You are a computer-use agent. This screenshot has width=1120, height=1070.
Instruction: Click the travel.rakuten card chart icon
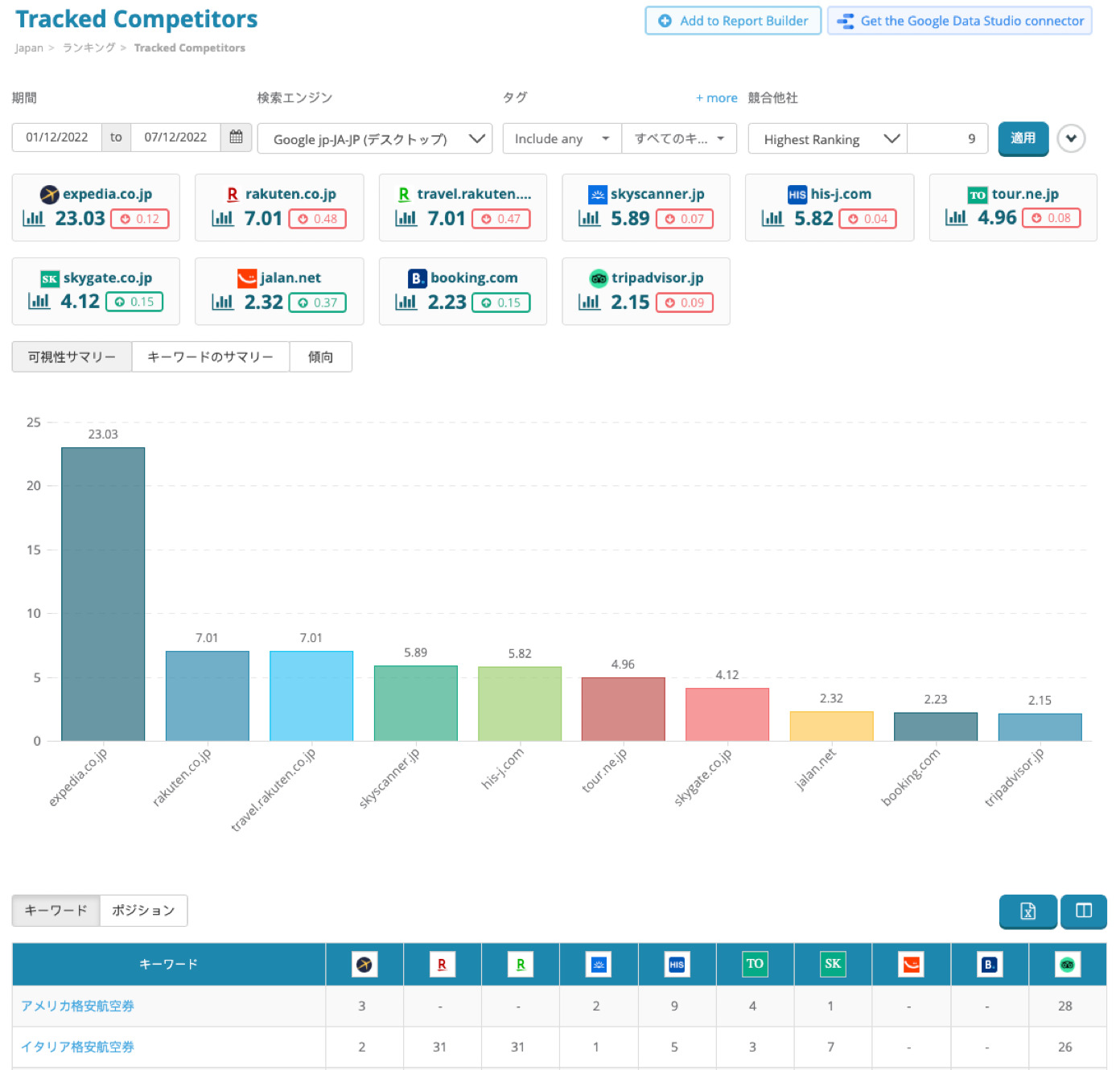point(406,218)
